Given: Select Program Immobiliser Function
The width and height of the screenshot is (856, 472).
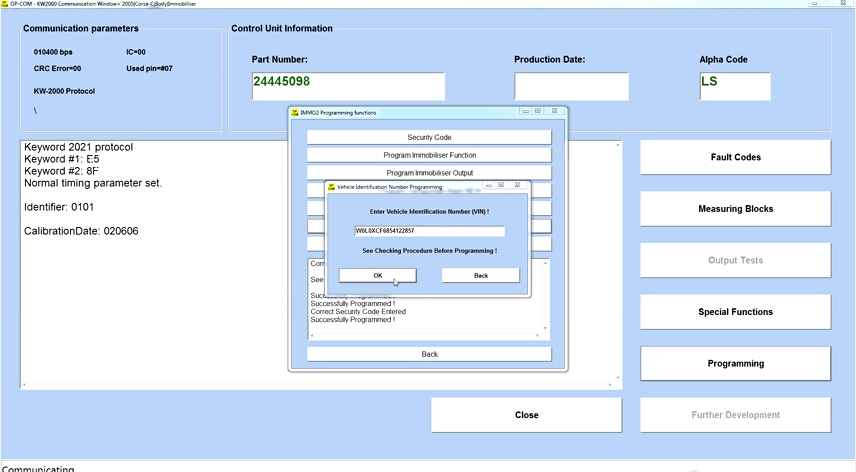Looking at the screenshot, I should pyautogui.click(x=429, y=155).
